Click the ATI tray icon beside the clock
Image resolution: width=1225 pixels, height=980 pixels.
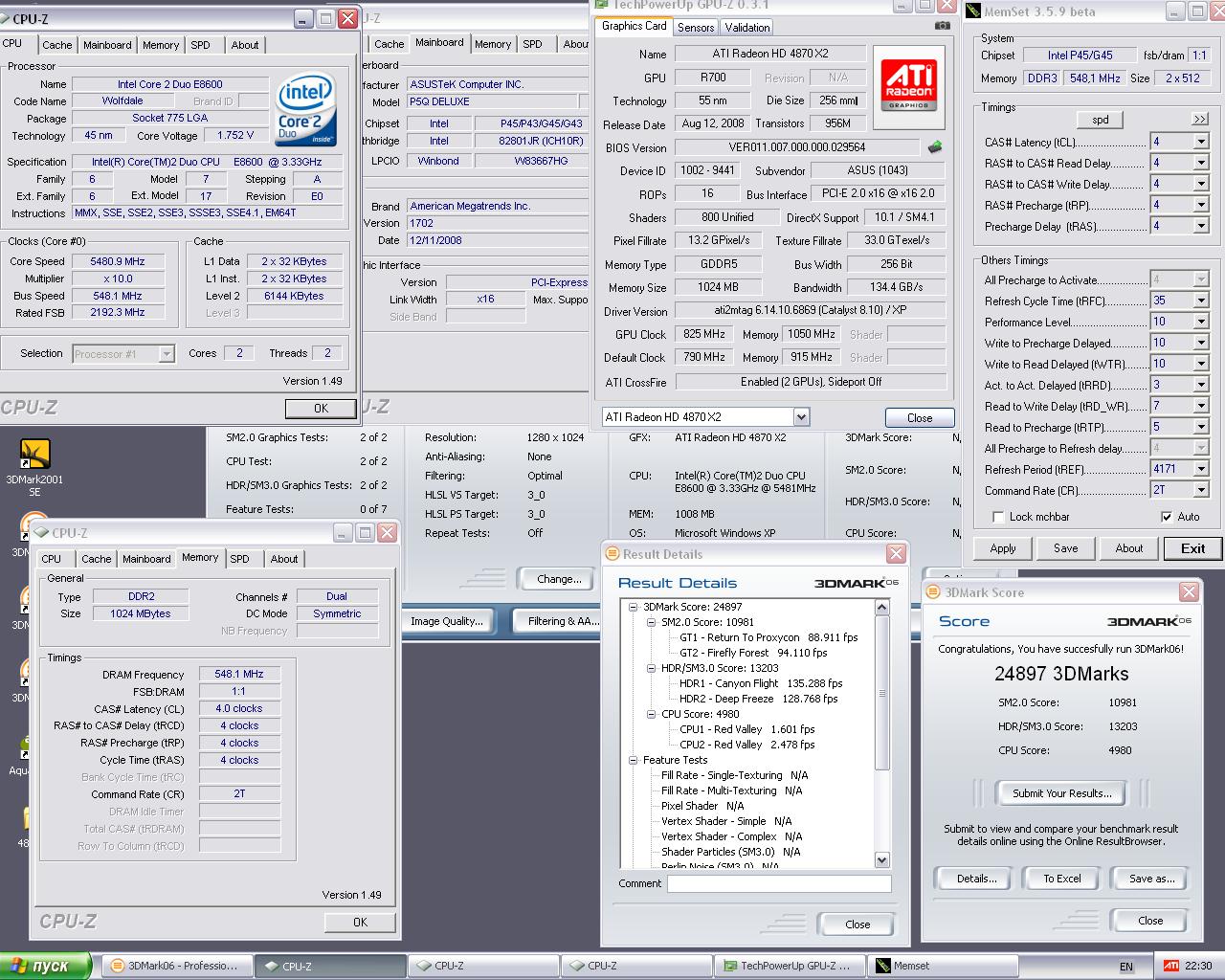pyautogui.click(x=1170, y=966)
